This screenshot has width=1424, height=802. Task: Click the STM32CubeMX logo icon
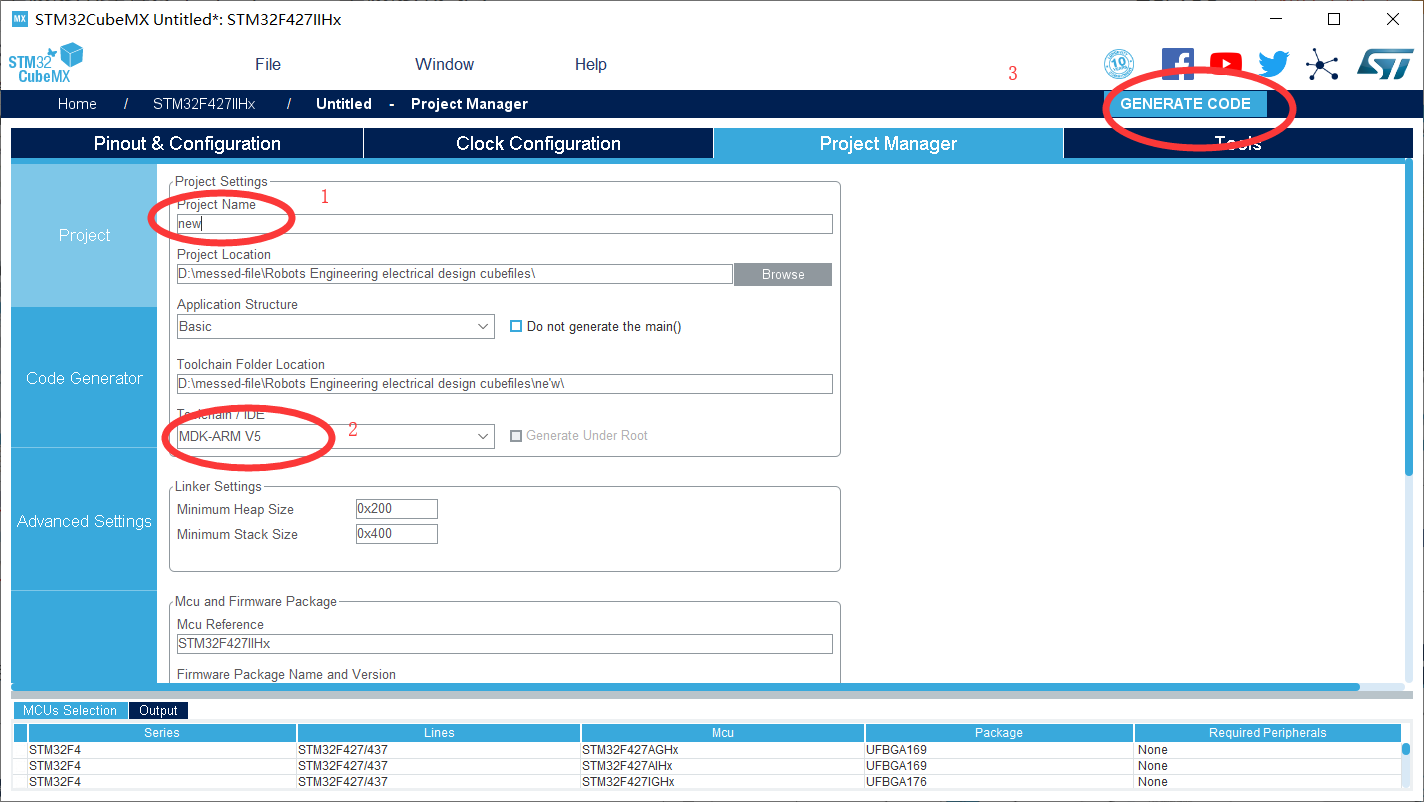46,63
